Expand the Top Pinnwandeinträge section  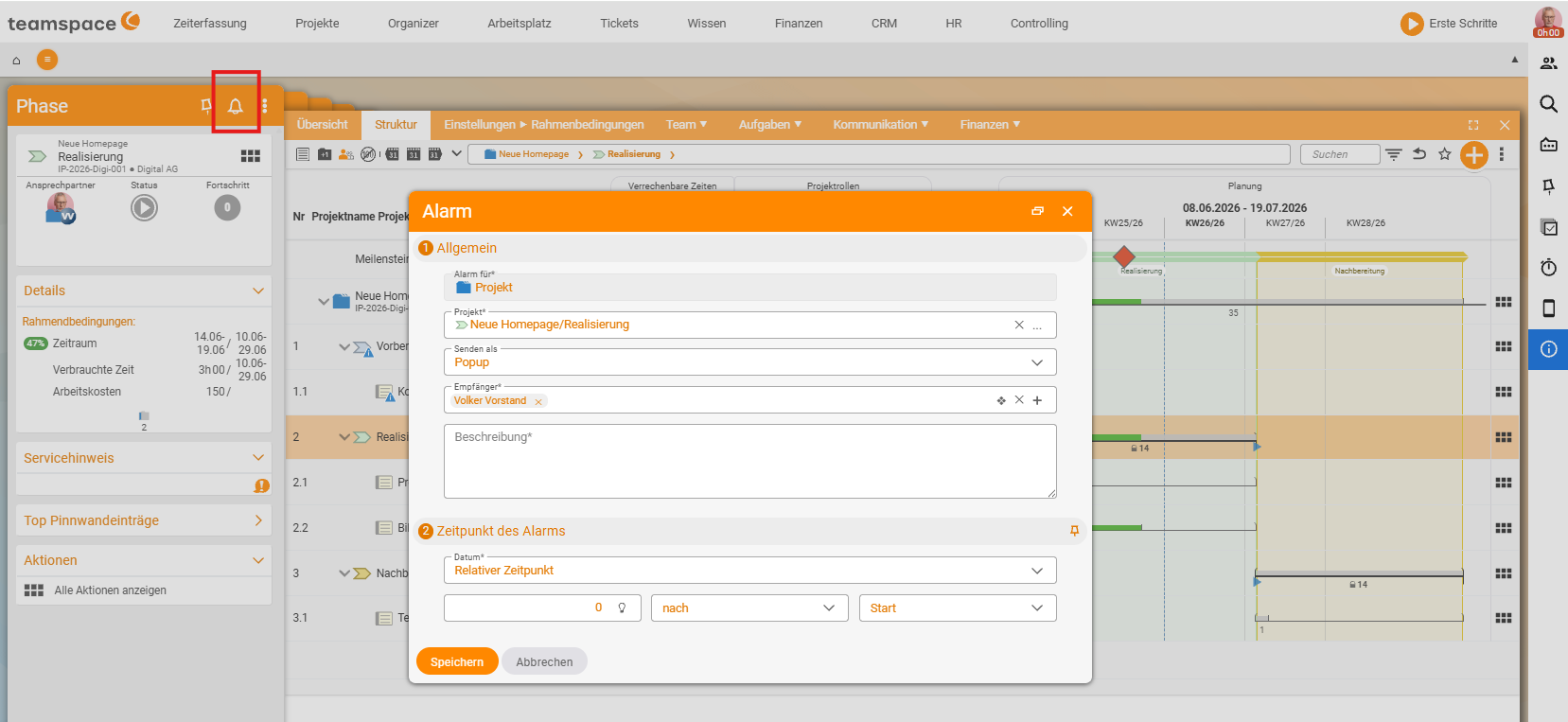[x=258, y=520]
